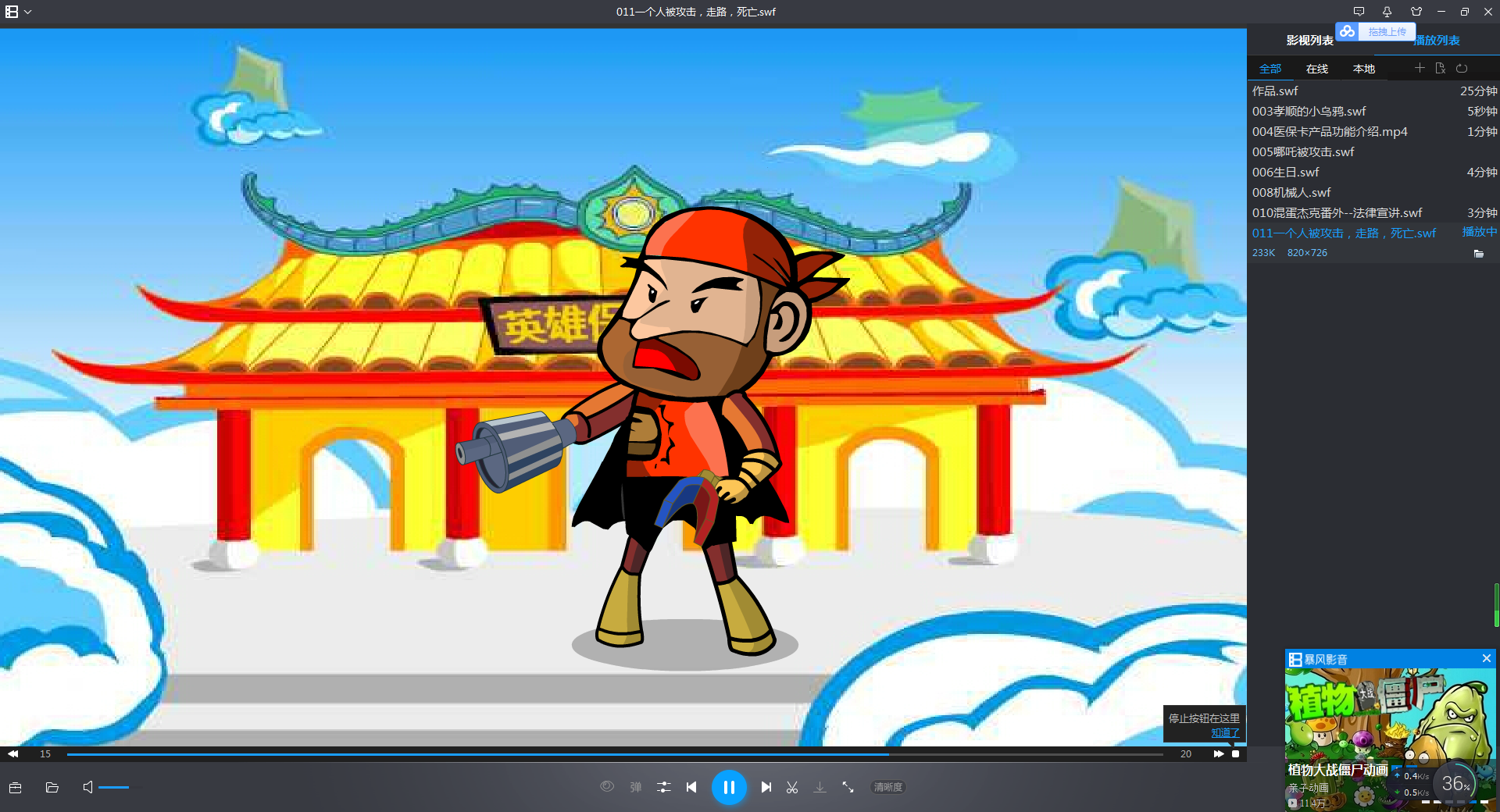Select 006生日.swf in the playlist
This screenshot has height=812, width=1500.
point(1373,173)
